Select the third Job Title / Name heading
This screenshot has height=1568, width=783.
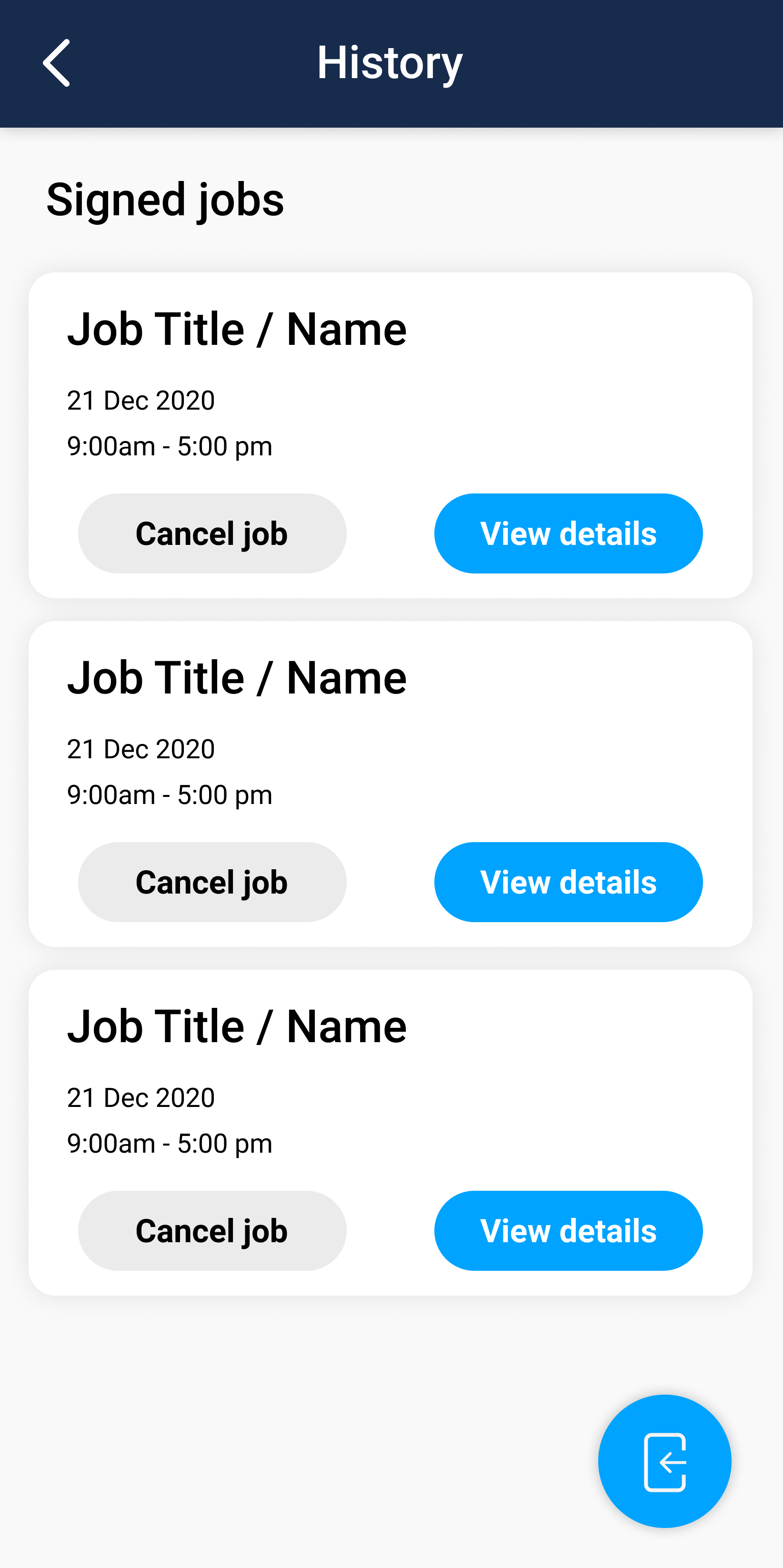point(237,1027)
